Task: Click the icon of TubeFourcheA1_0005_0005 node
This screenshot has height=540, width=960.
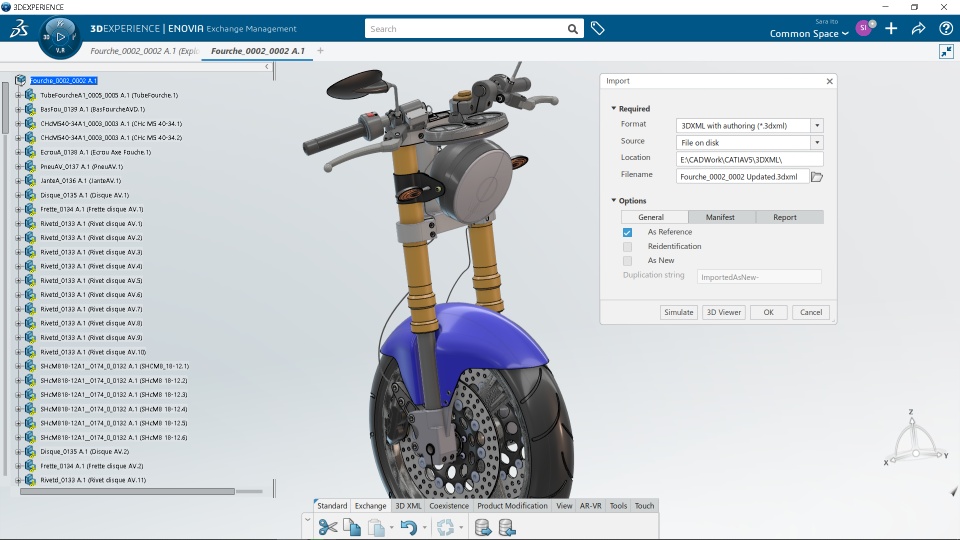Action: point(30,95)
